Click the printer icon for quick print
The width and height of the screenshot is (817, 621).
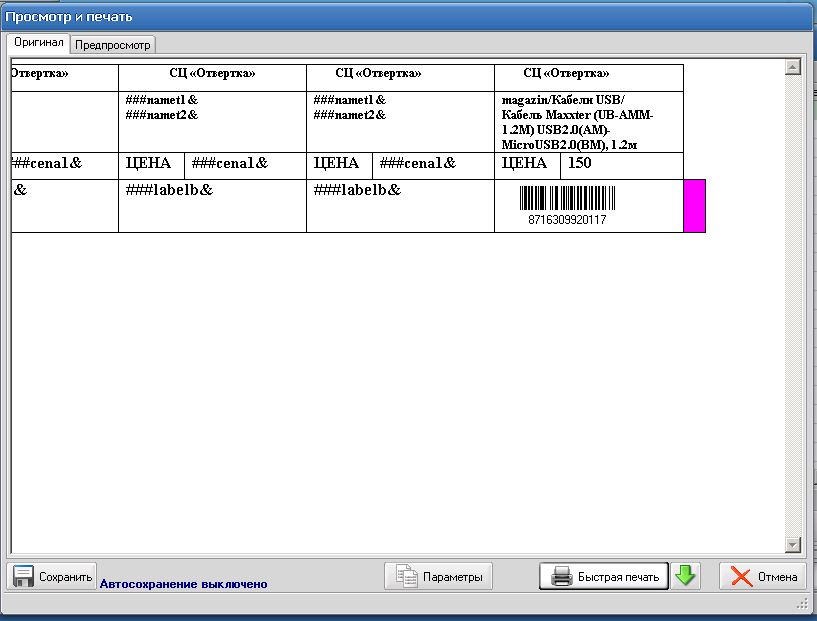pyautogui.click(x=562, y=576)
